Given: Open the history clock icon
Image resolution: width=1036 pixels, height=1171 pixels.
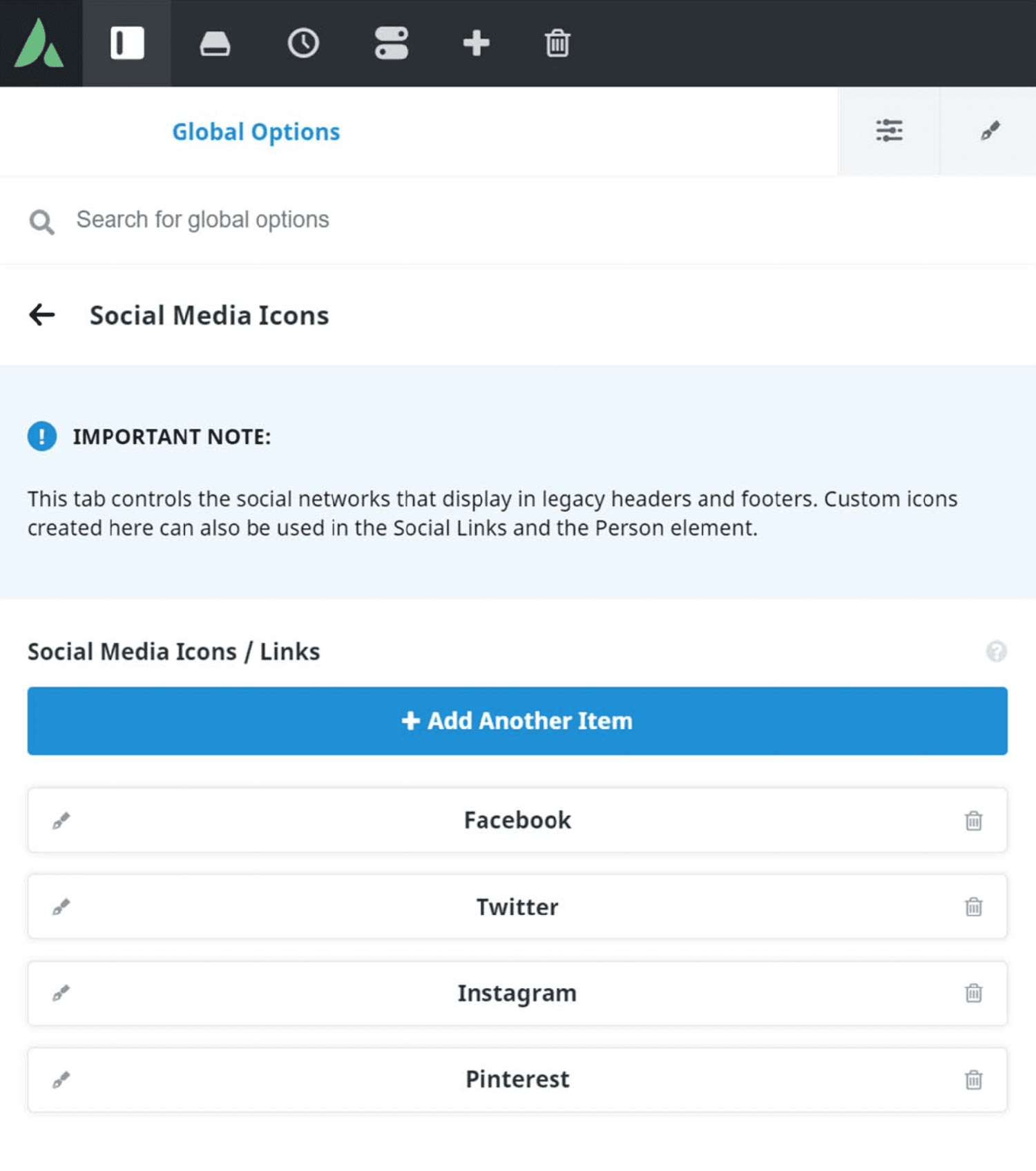Looking at the screenshot, I should click(303, 43).
